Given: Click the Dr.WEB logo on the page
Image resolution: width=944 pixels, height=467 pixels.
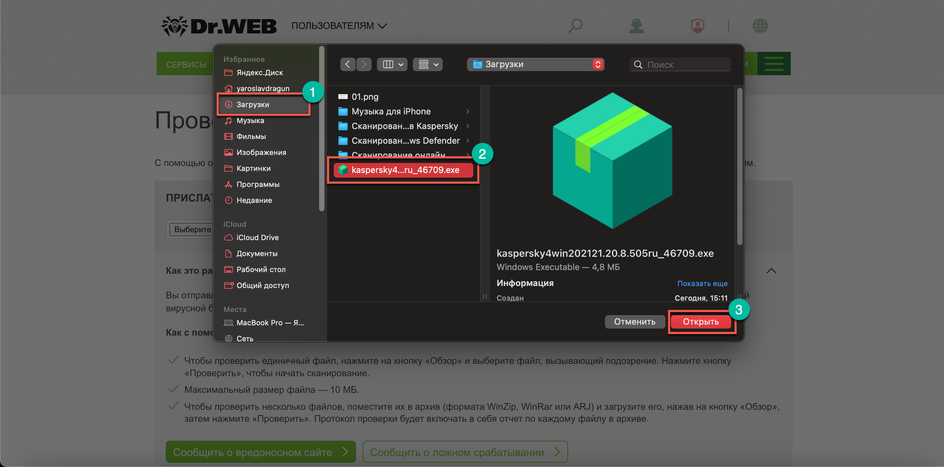Looking at the screenshot, I should 219,26.
